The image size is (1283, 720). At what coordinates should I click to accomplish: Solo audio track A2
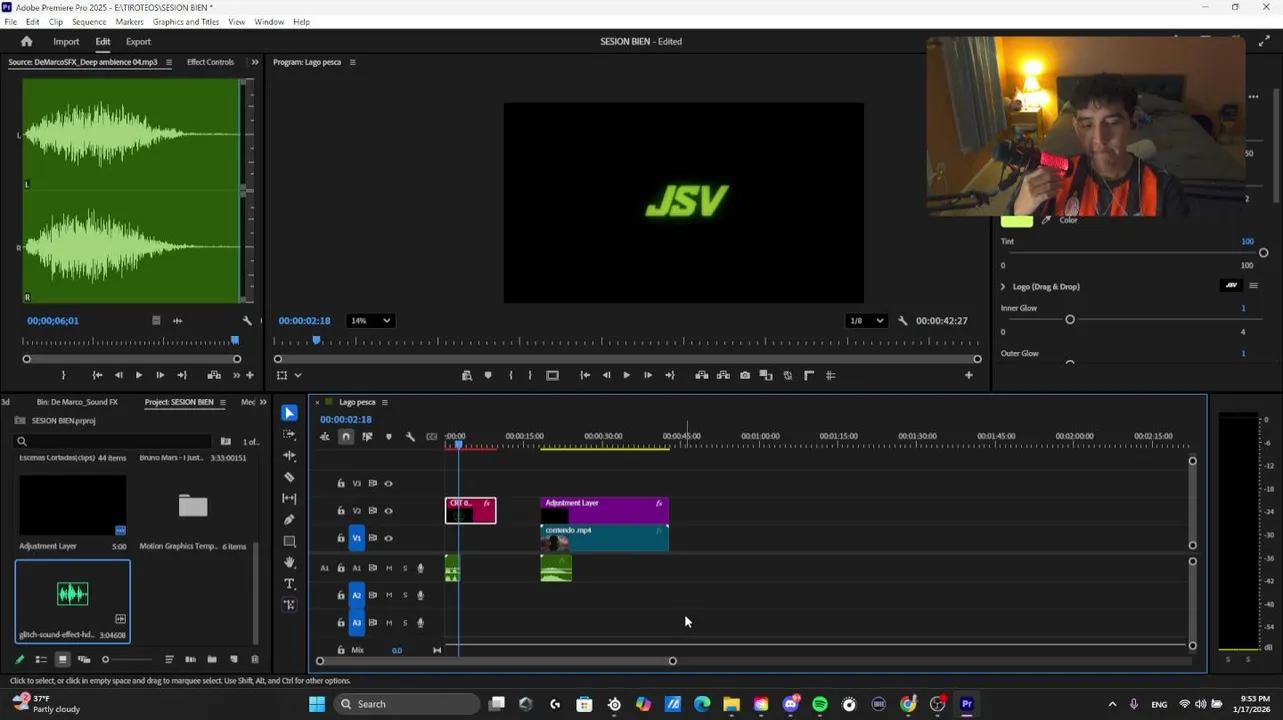tap(405, 595)
